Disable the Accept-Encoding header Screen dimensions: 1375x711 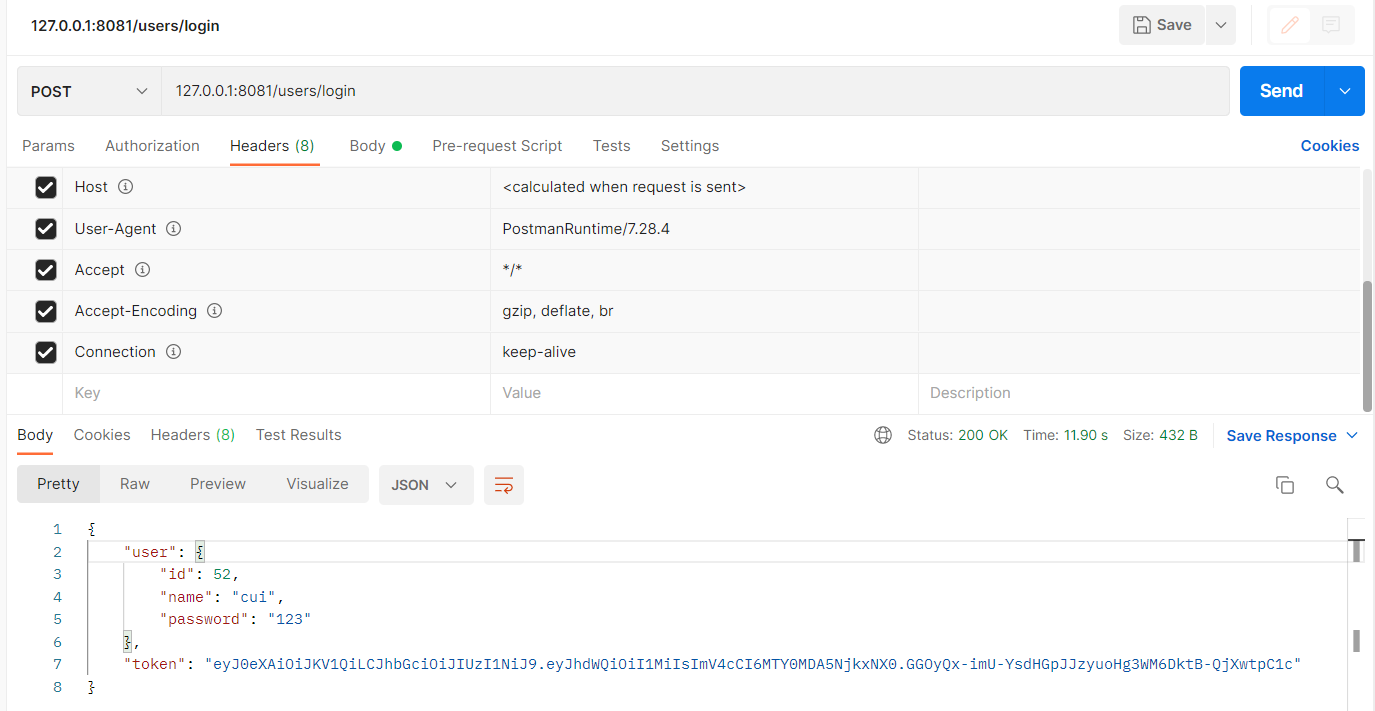(46, 311)
